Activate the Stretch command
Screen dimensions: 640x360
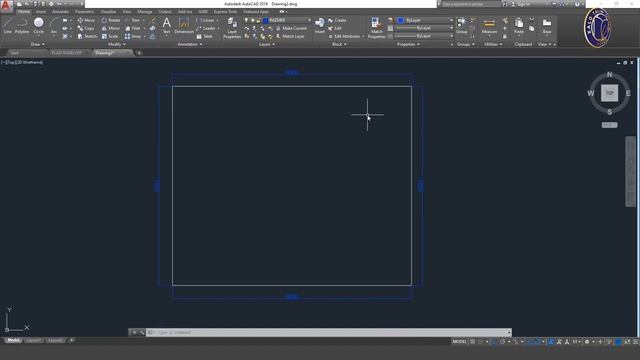coord(87,36)
